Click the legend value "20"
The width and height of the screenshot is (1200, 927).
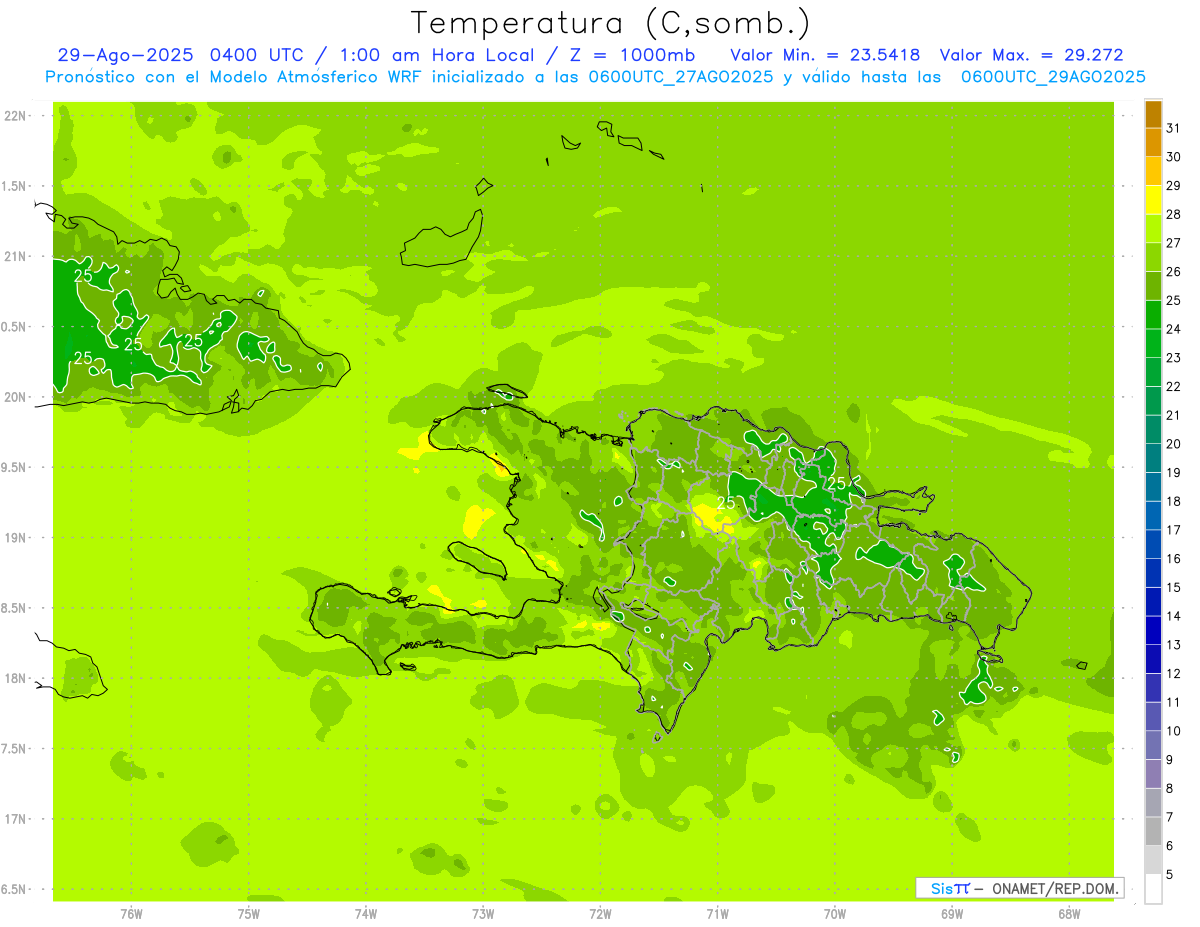1174,444
